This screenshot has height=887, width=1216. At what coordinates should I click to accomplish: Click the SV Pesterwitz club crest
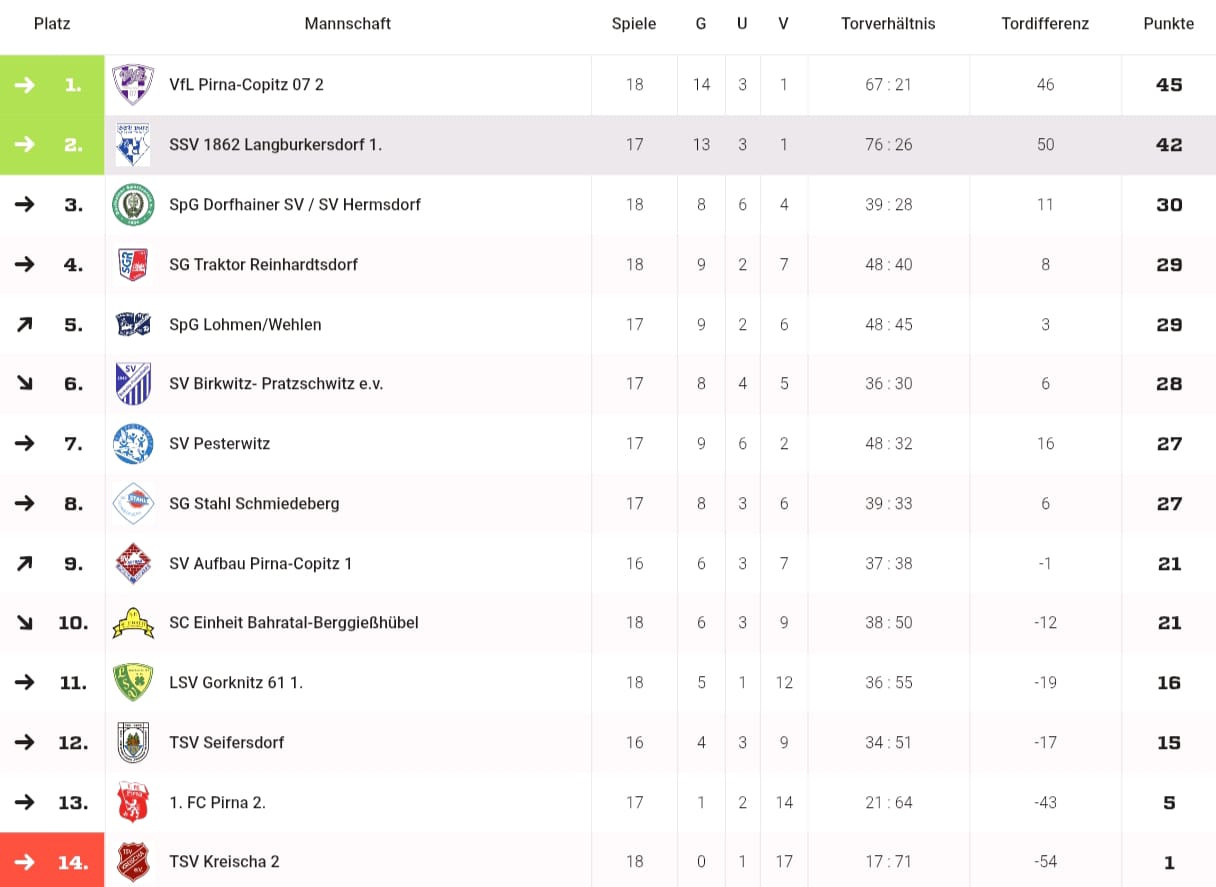[132, 444]
